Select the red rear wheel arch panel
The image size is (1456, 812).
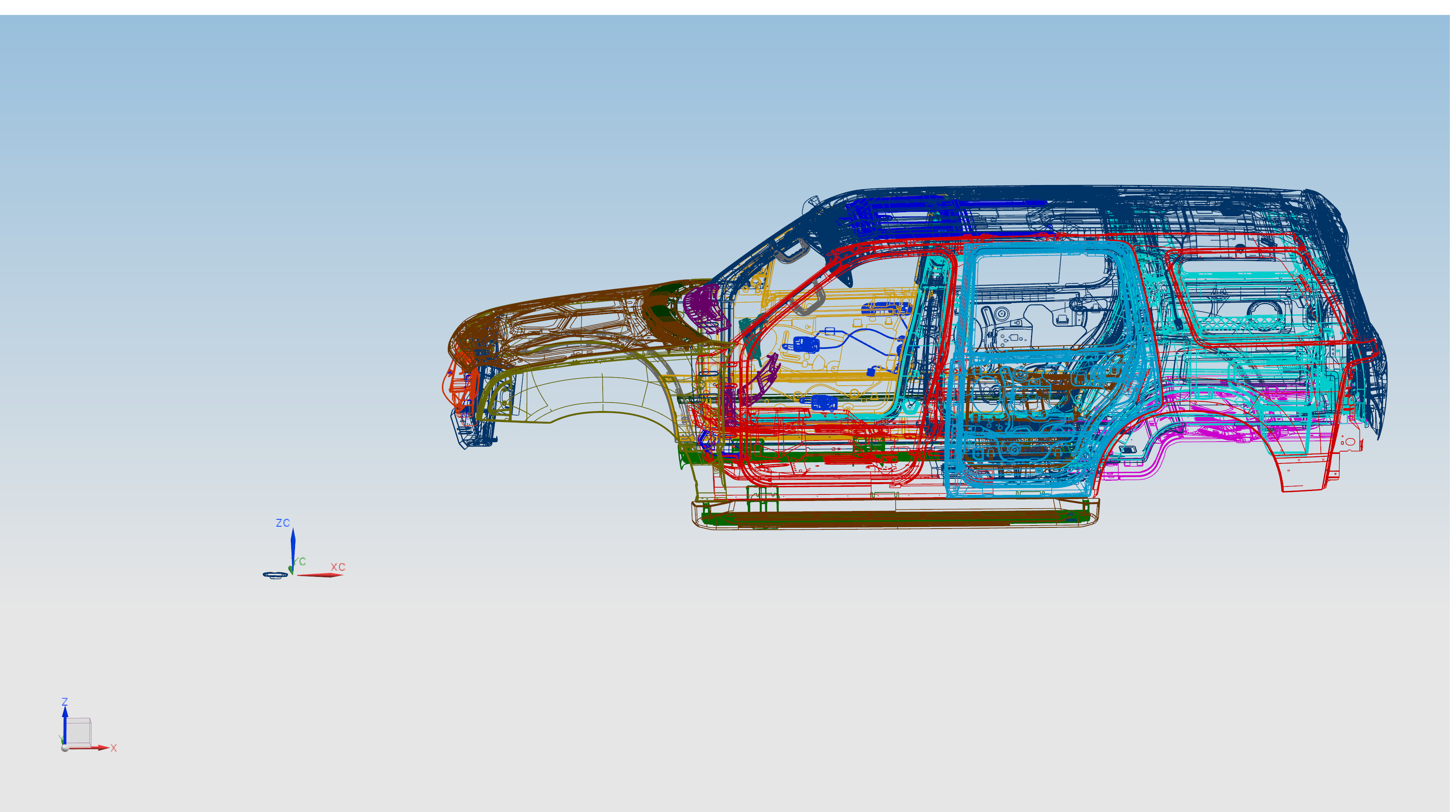1279,469
